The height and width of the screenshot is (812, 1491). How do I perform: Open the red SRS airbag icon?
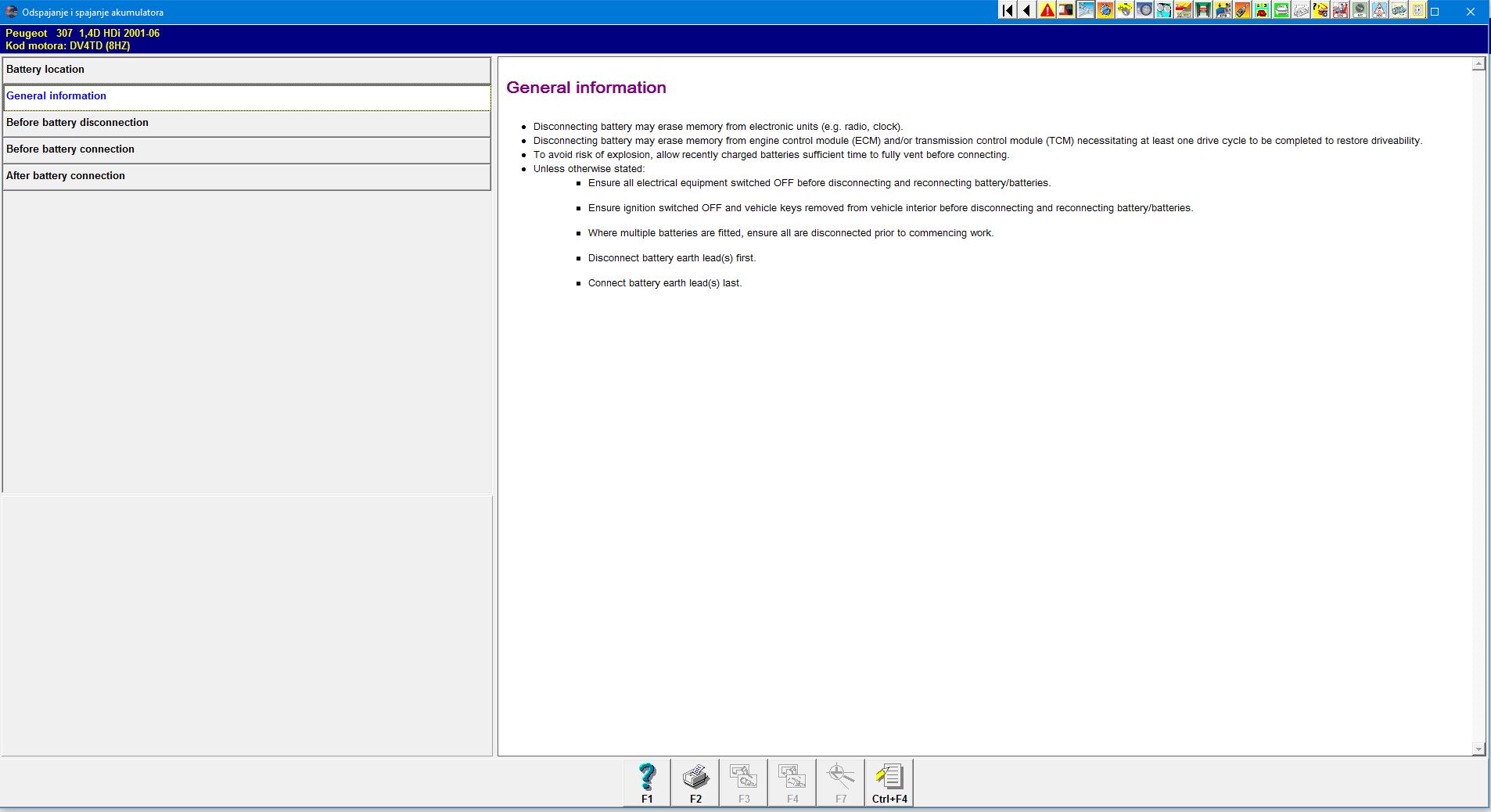[1340, 10]
